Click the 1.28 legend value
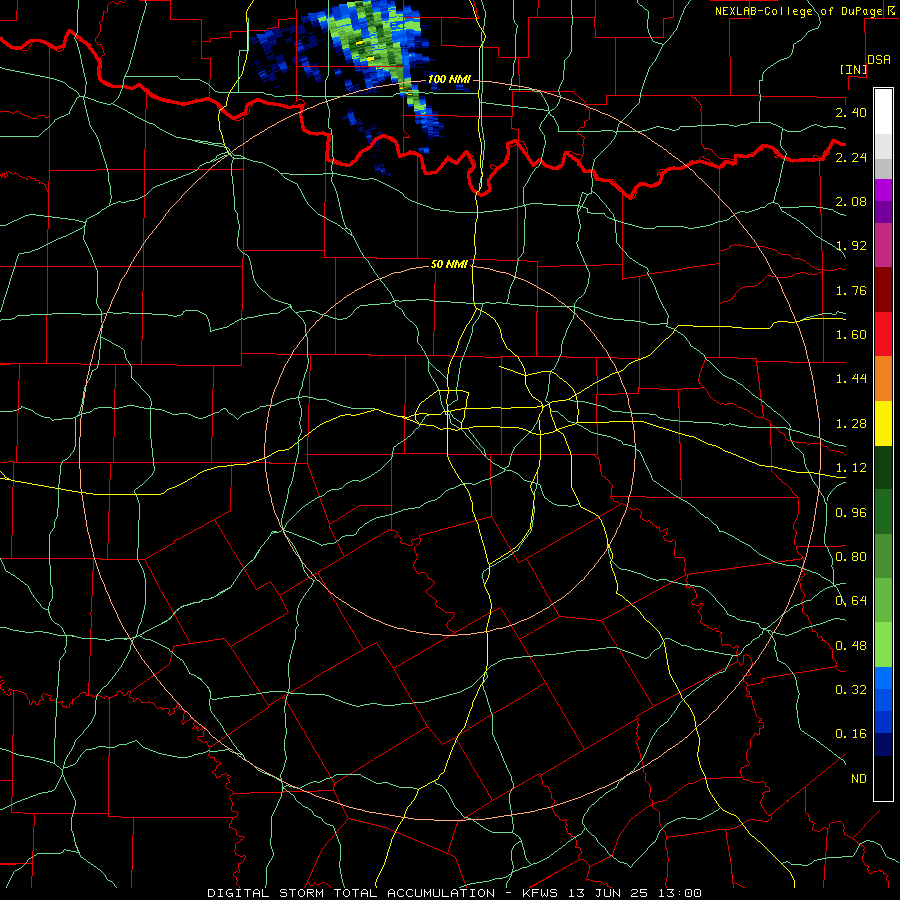900x900 pixels. (x=851, y=424)
